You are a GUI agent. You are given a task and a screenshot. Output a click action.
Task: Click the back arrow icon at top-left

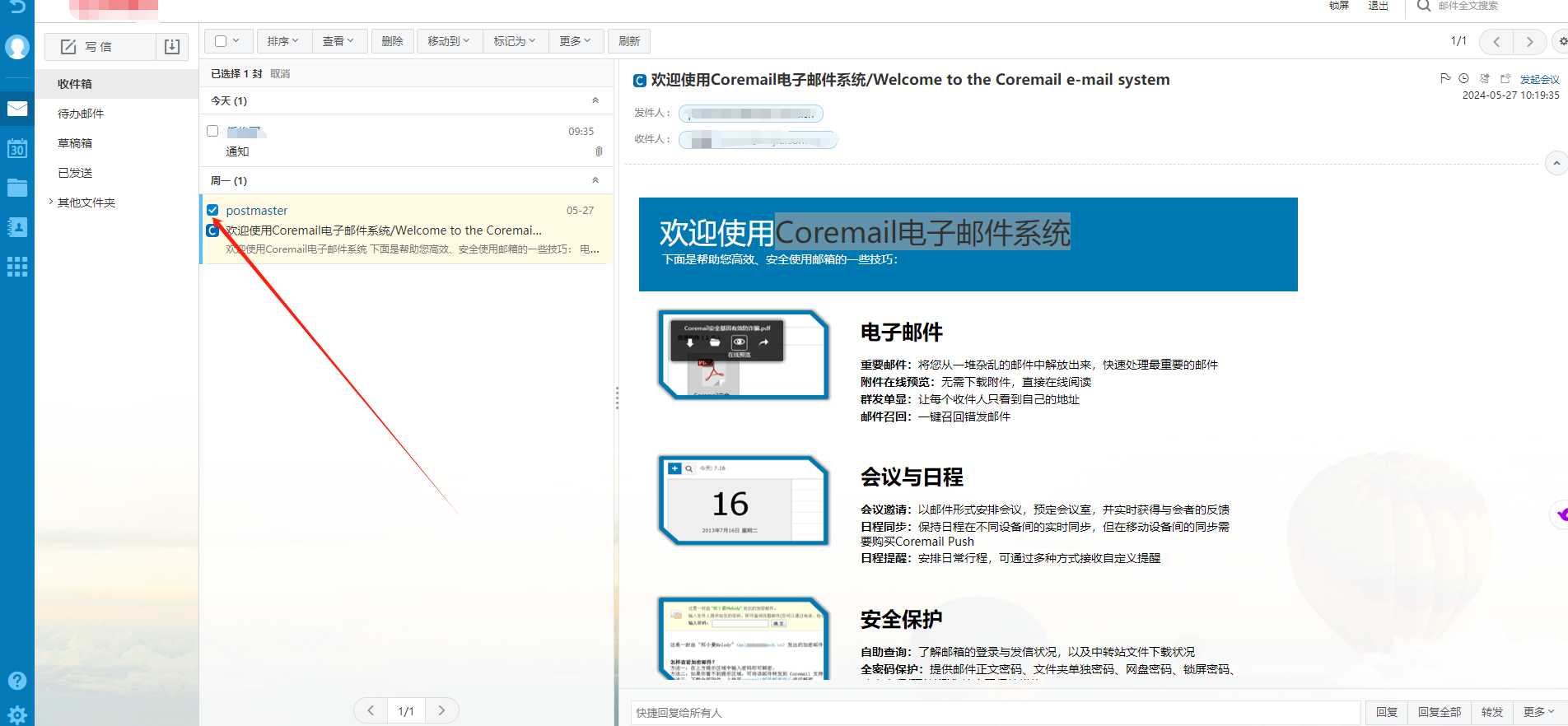[x=16, y=6]
